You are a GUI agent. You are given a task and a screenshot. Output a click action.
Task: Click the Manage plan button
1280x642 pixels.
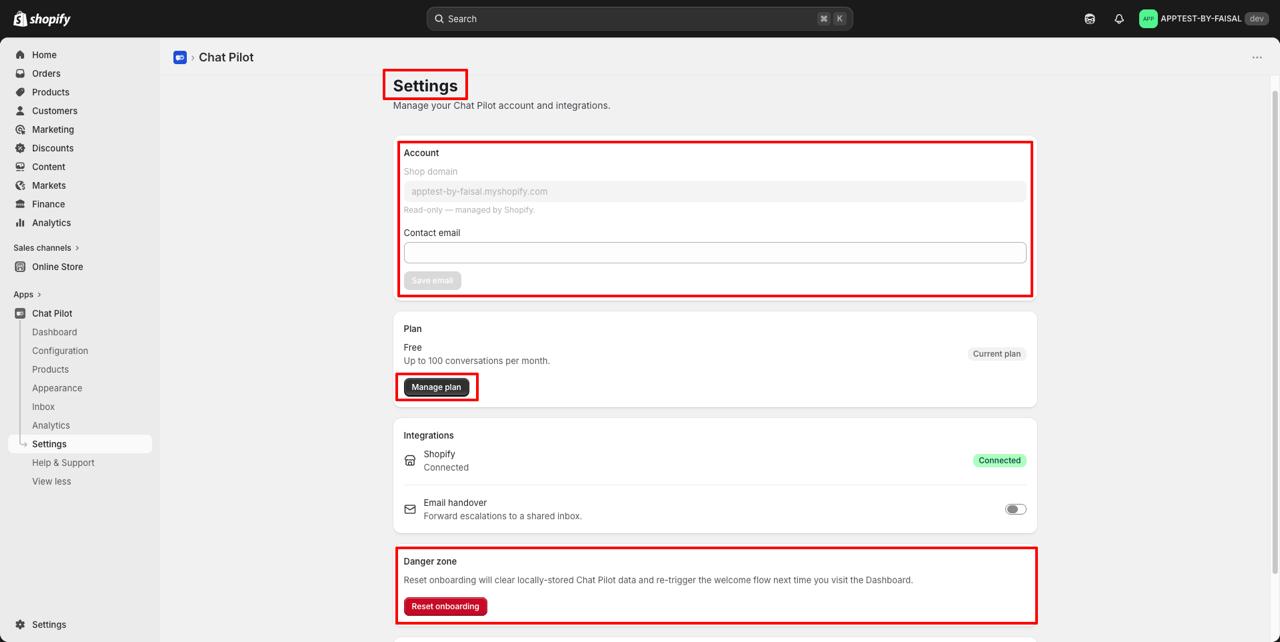tap(436, 387)
